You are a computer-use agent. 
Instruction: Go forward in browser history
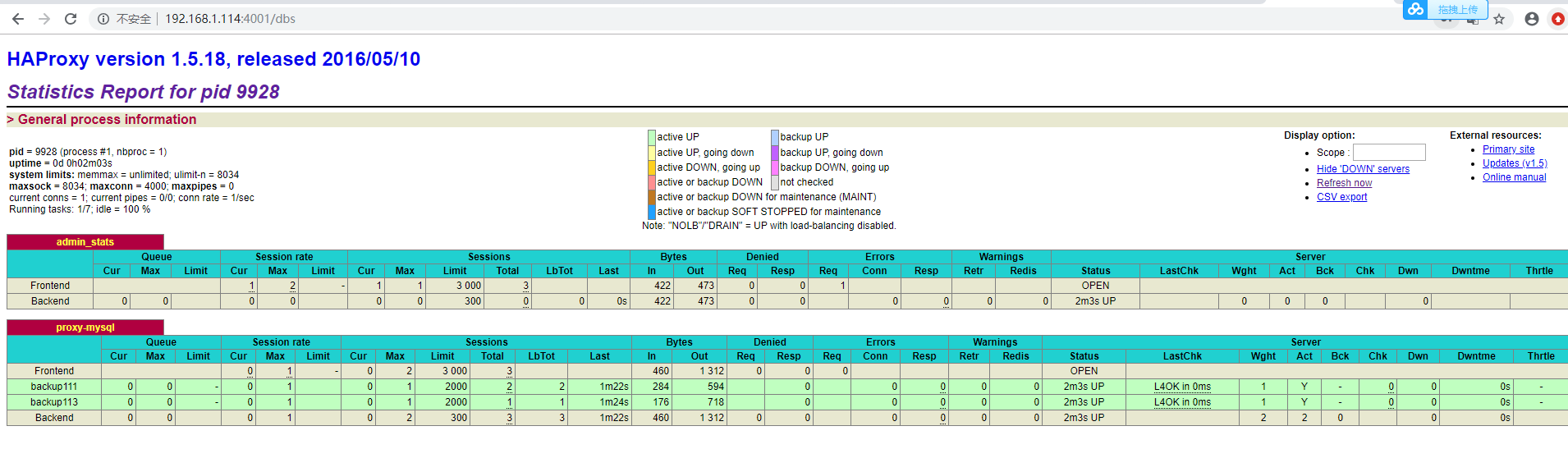[44, 19]
